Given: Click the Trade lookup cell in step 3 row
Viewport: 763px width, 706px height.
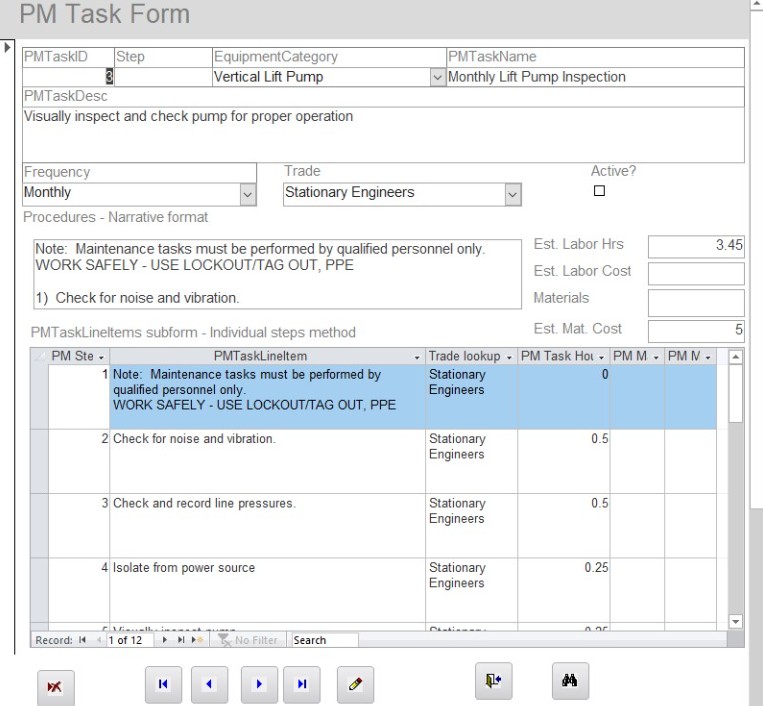Looking at the screenshot, I should [x=472, y=525].
